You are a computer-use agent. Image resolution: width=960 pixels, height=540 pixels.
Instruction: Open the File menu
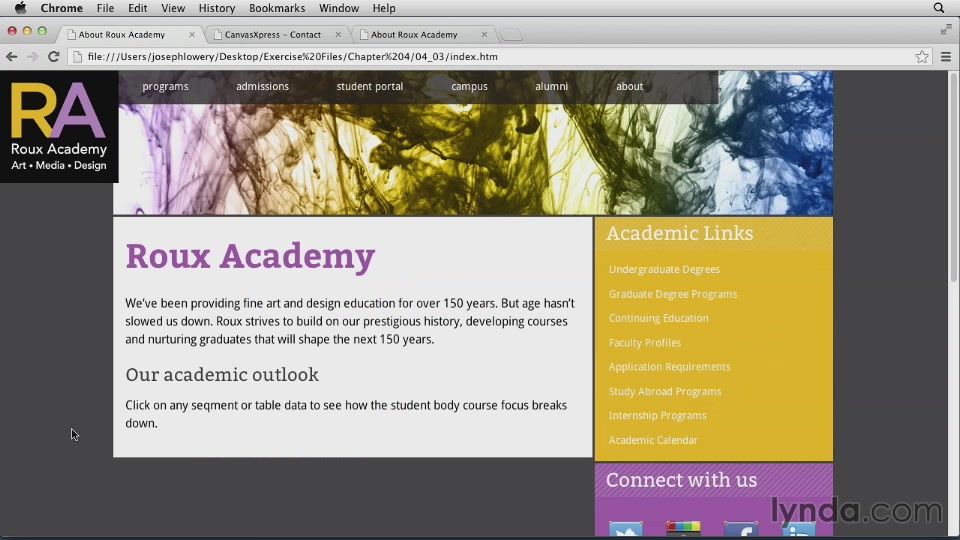(x=105, y=8)
